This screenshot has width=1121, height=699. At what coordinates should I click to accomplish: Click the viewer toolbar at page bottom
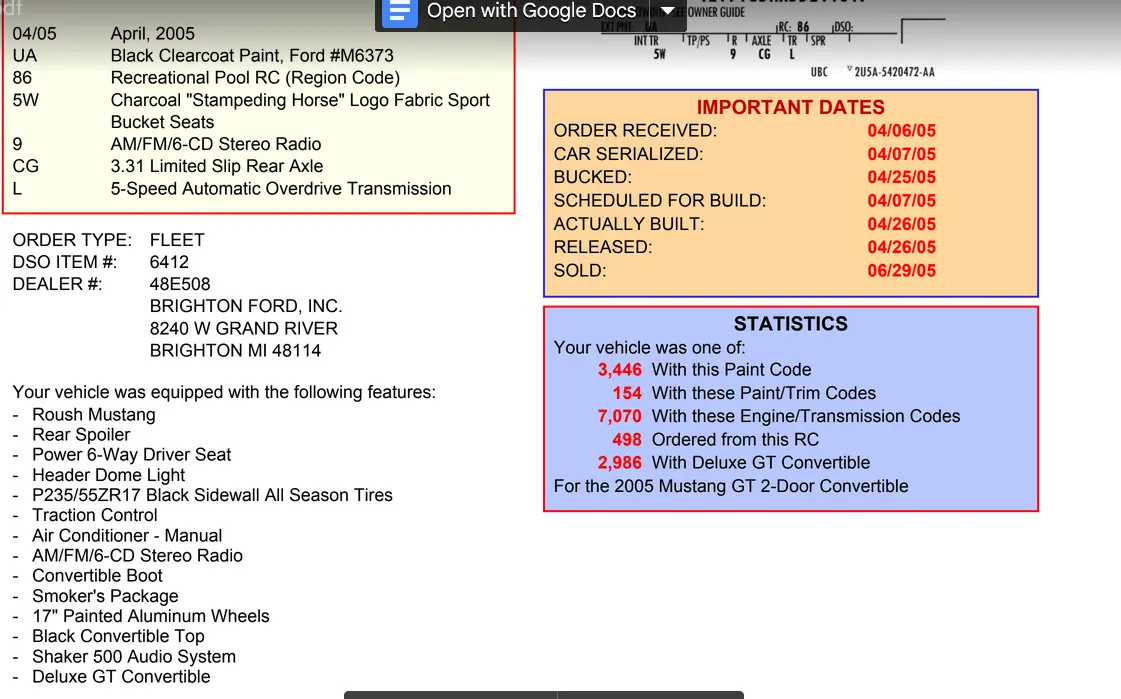tap(543, 695)
